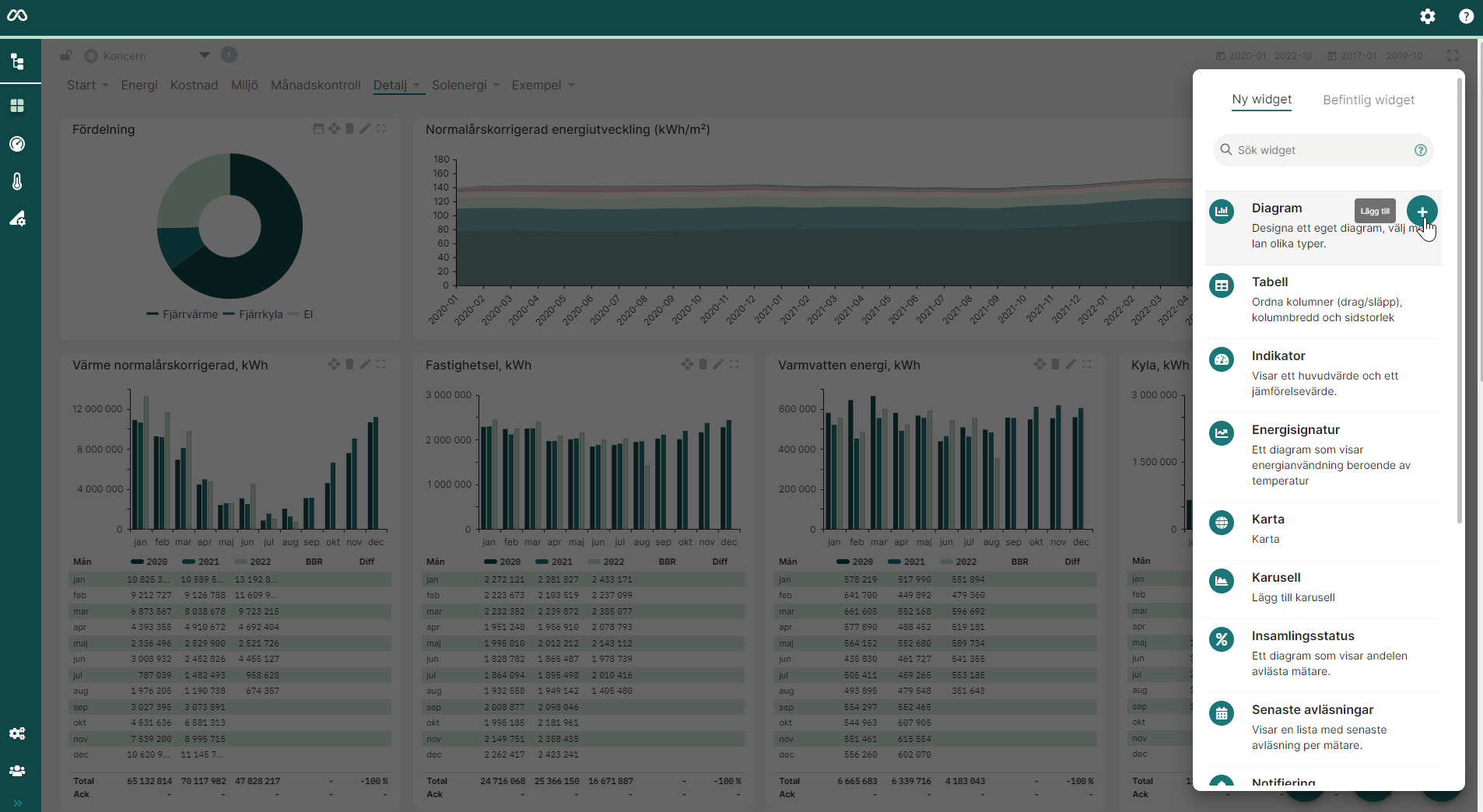Screen dimensions: 1483x812
Task: Click the Energisignatur chart icon
Action: [x=1222, y=433]
